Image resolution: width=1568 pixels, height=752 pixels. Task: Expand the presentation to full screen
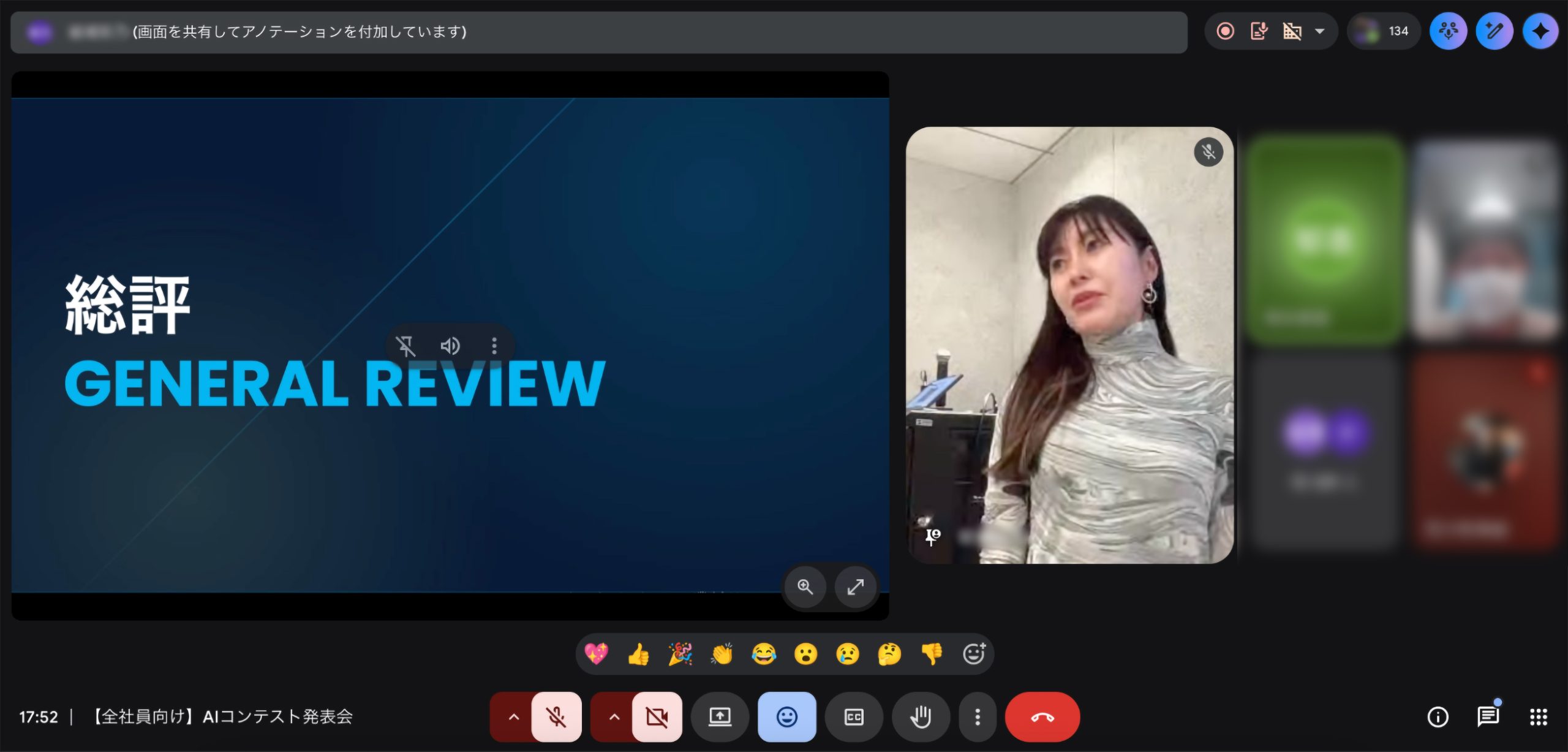[x=855, y=587]
